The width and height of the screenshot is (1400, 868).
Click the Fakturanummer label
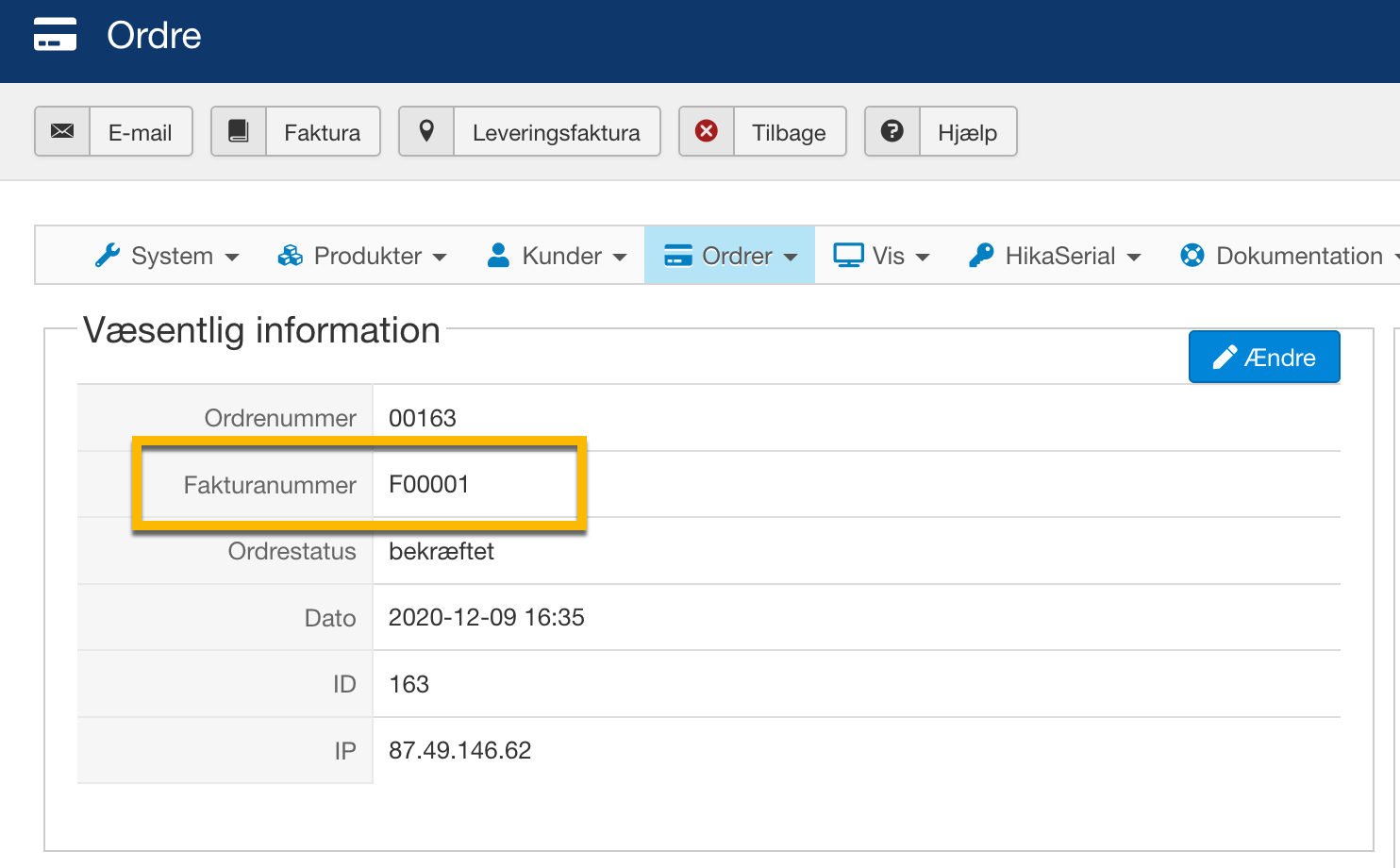pyautogui.click(x=270, y=485)
